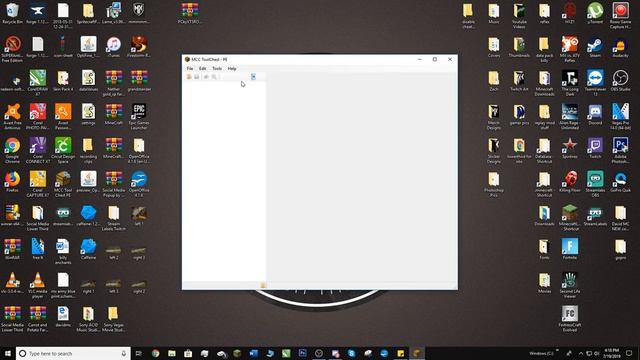Open the Streamlabs OBS desktop shortcut
The width and height of the screenshot is (640, 360).
coord(595,184)
